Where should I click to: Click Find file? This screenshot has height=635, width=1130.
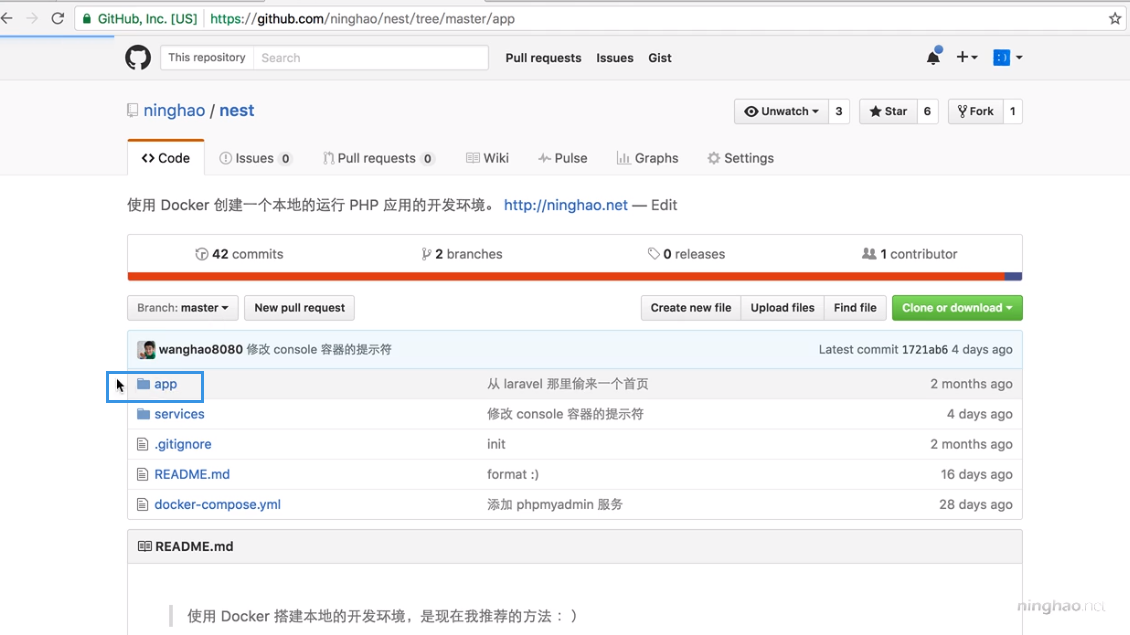[x=855, y=308]
